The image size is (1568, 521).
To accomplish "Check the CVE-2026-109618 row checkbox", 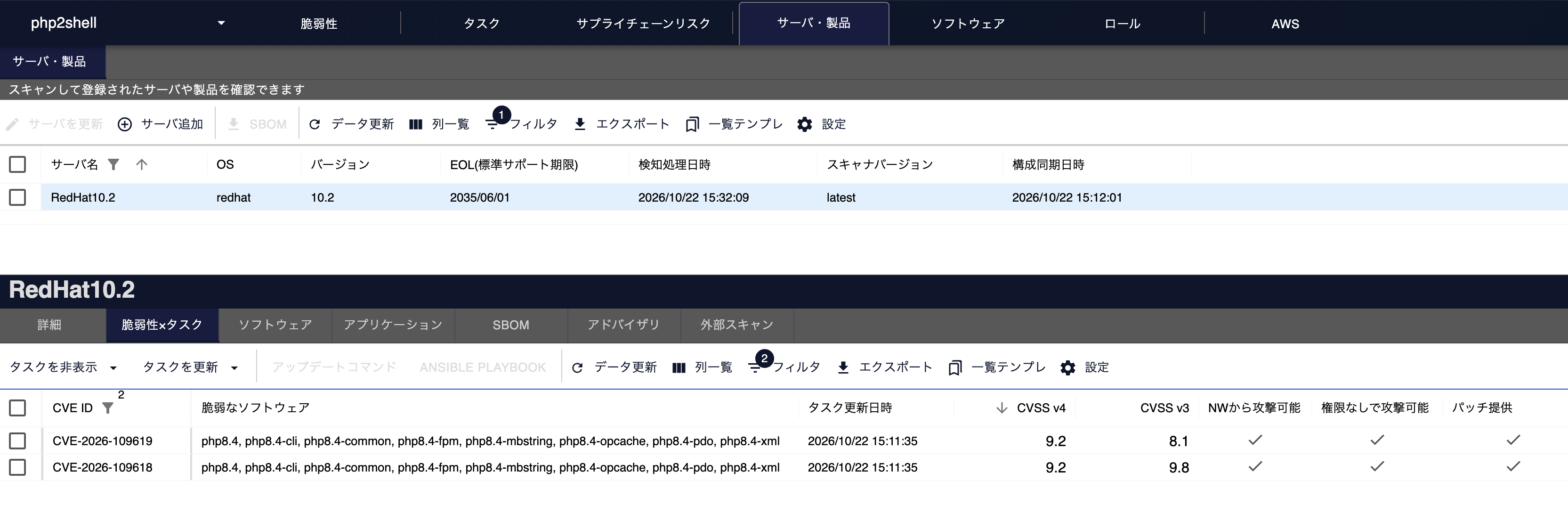I will point(17,467).
